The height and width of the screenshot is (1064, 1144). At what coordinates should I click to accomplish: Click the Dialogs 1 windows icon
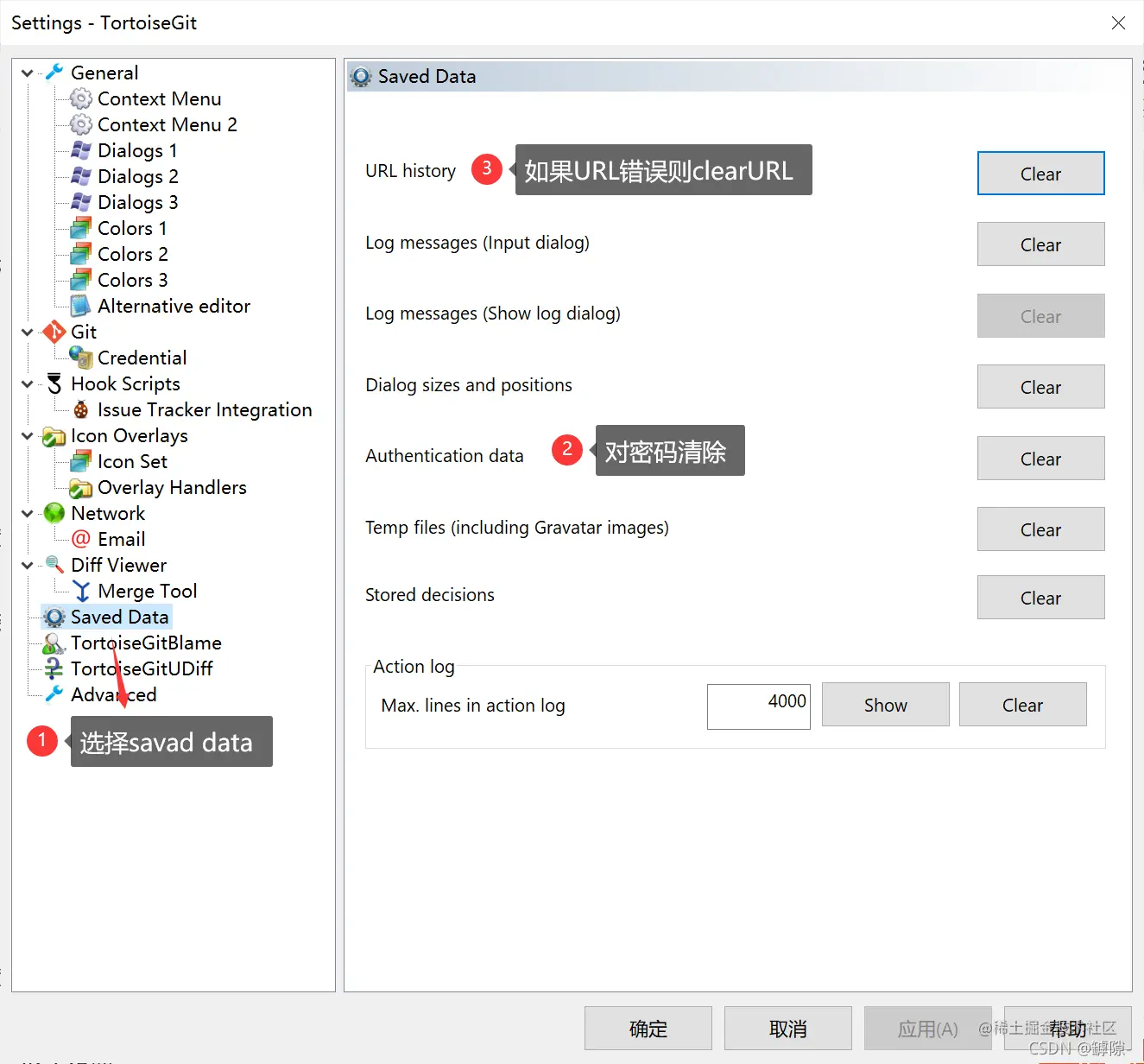[x=81, y=150]
